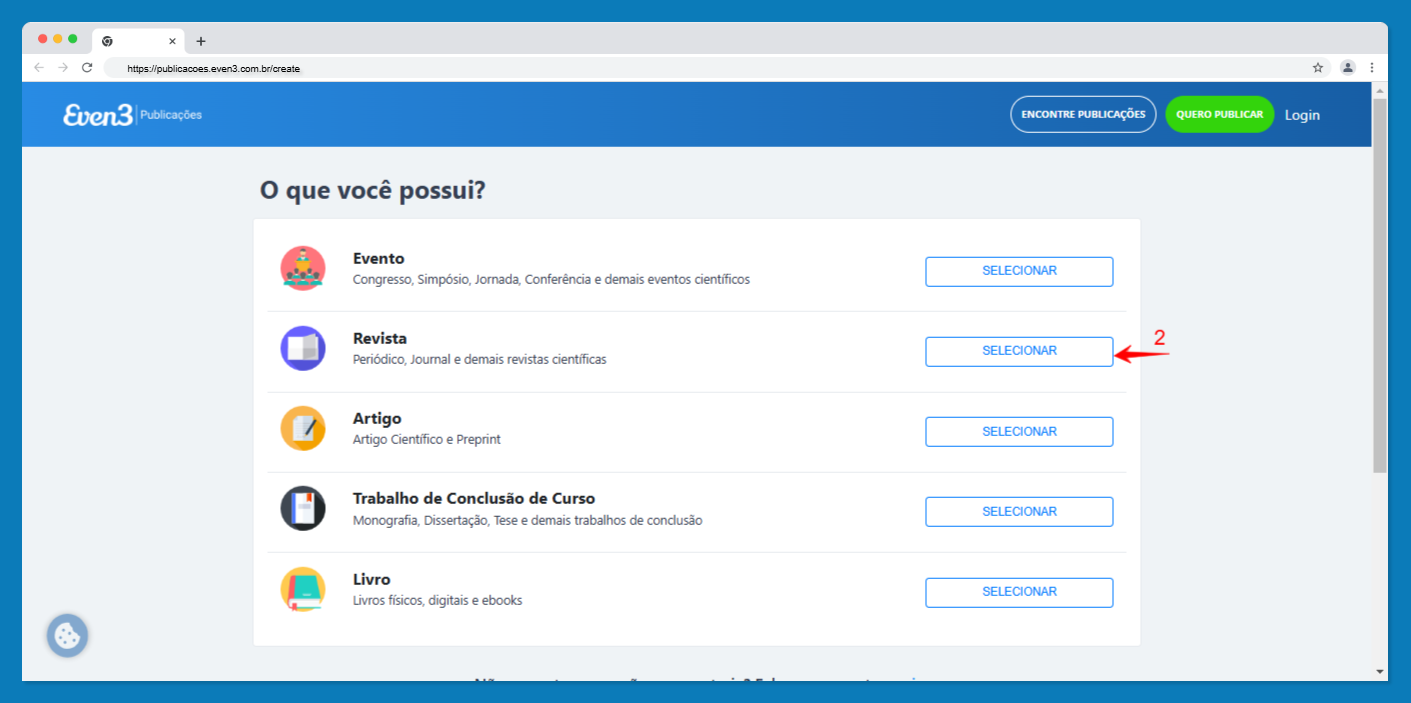Select the Evento option
1411x703 pixels.
click(1018, 271)
